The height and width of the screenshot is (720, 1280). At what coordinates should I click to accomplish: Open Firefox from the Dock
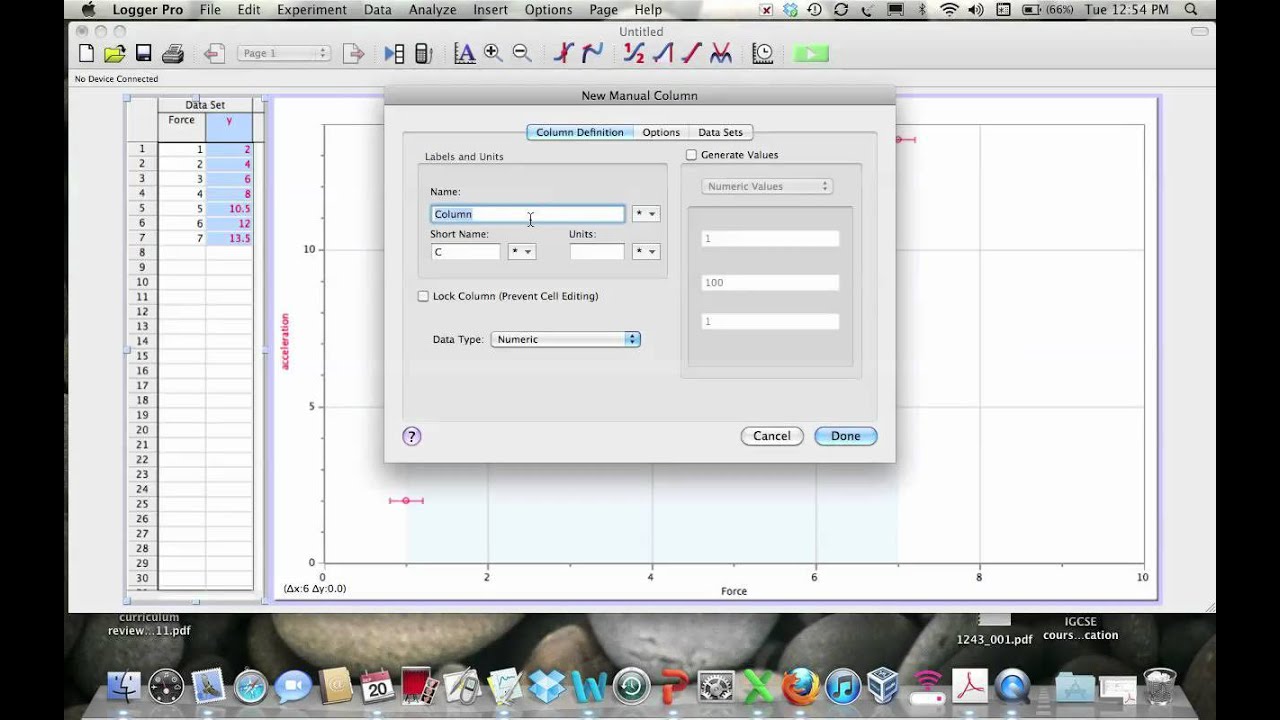[x=799, y=686]
